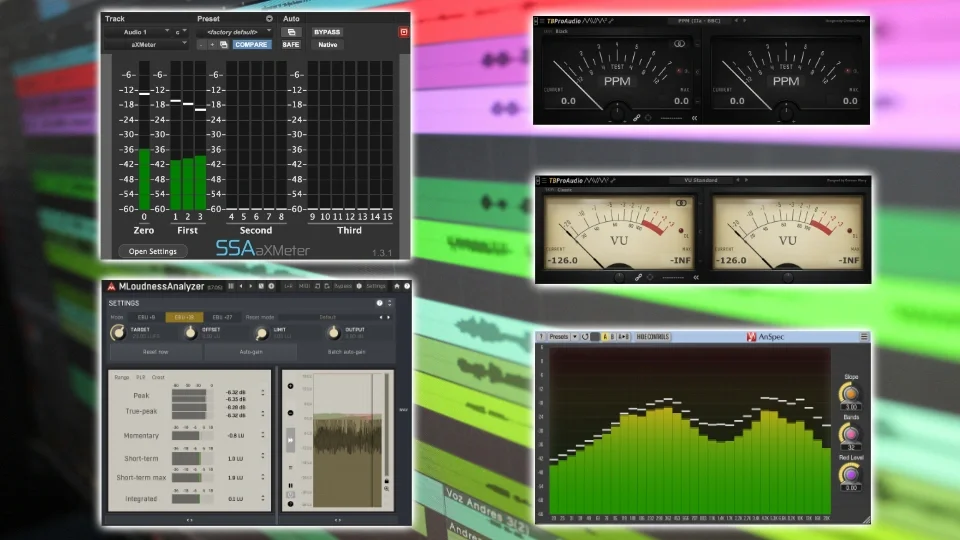Open help question icon in MLoudnessAnalyzer title bar
The width and height of the screenshot is (960, 540).
(x=407, y=286)
